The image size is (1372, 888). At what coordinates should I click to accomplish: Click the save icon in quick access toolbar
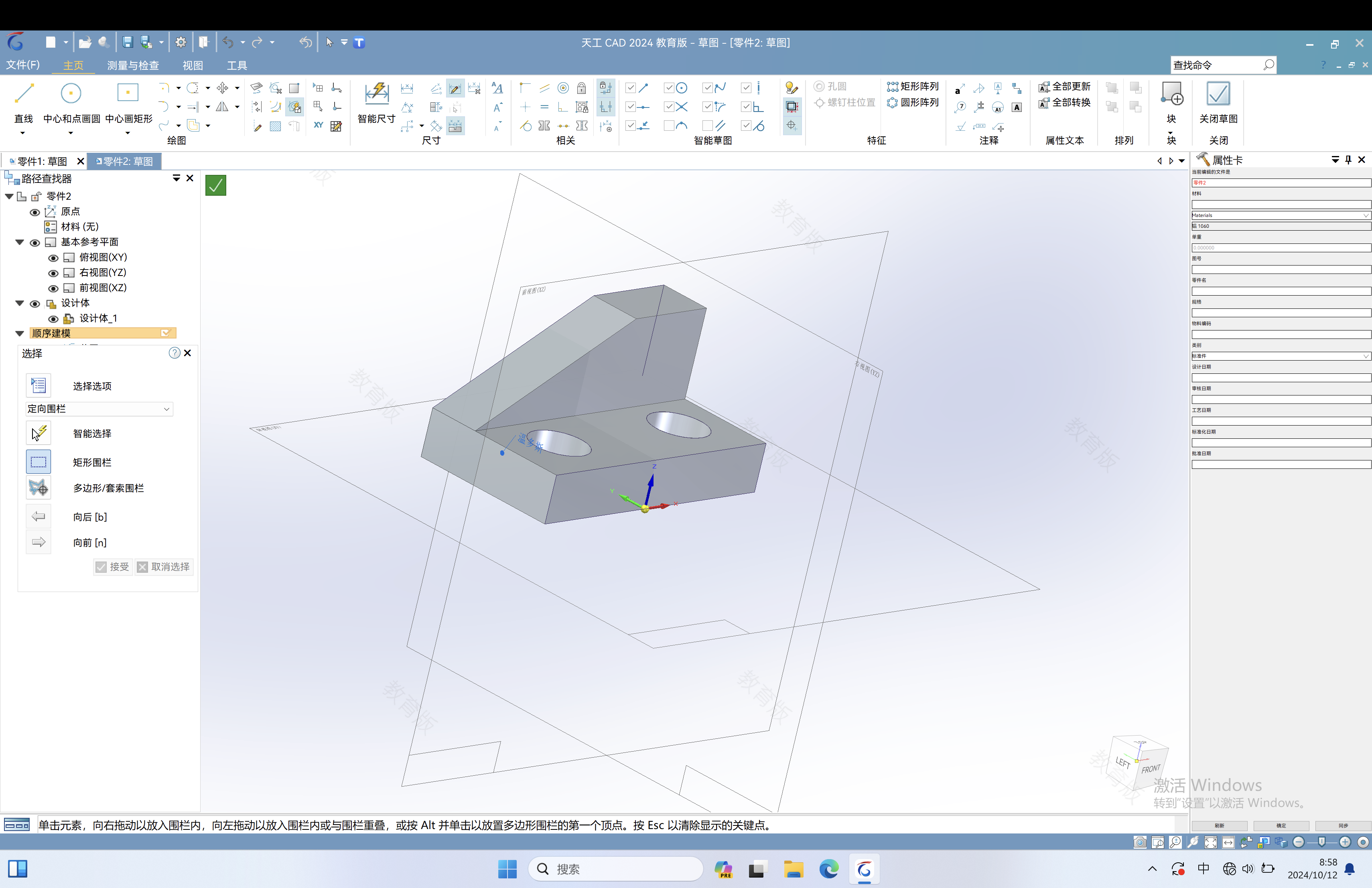128,42
